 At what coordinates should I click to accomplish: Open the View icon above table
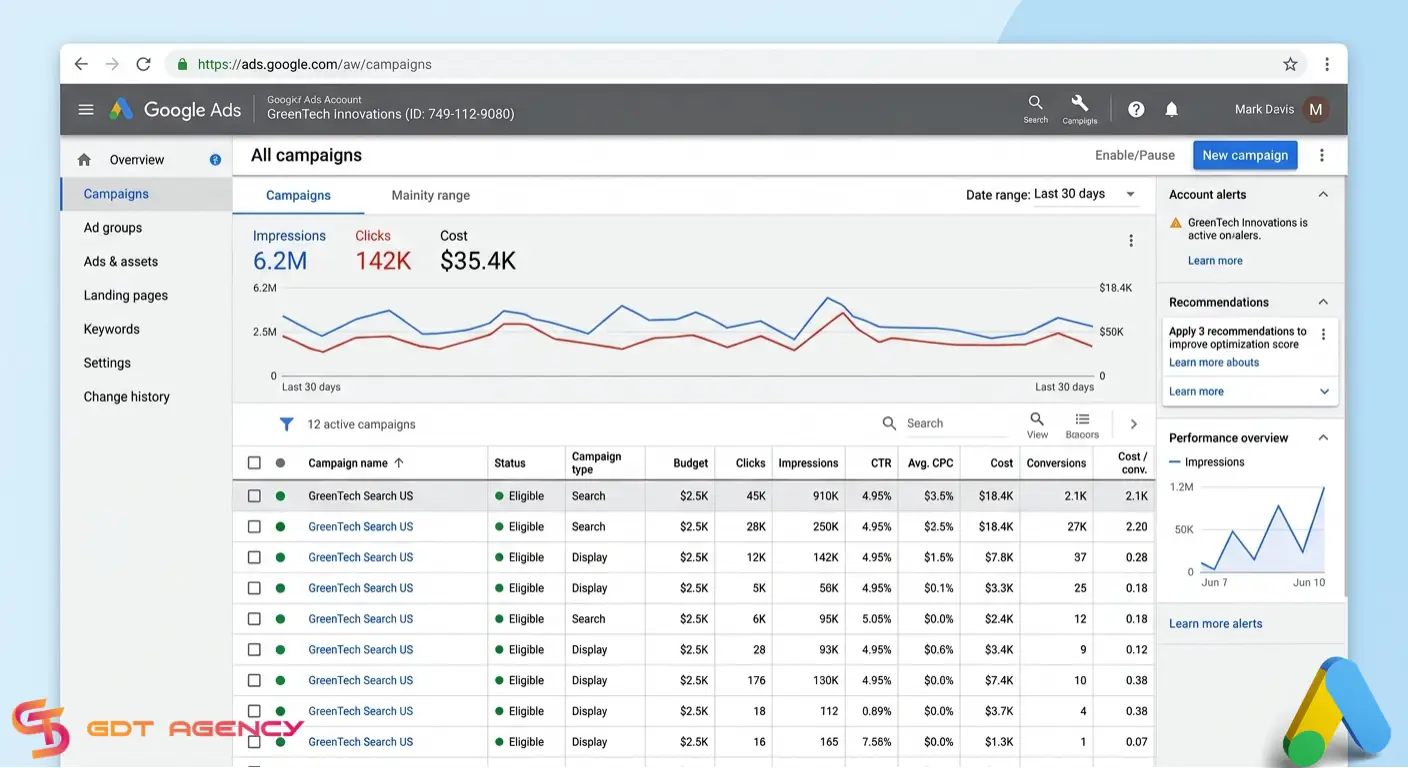pos(1037,425)
